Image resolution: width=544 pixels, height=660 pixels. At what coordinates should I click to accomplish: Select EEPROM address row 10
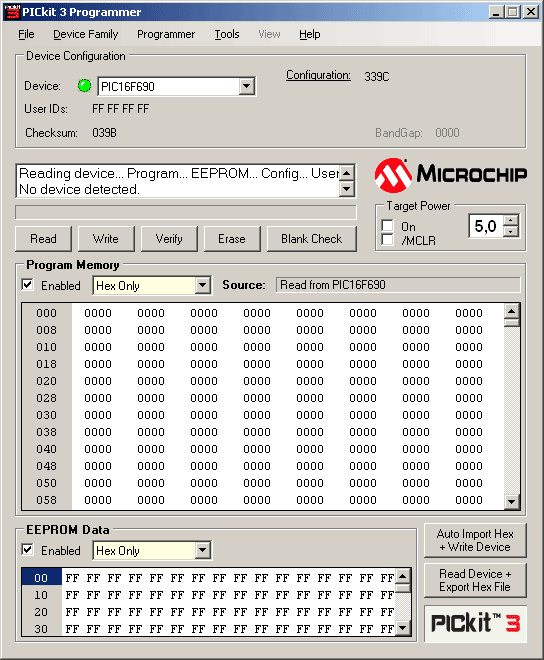pos(41,595)
